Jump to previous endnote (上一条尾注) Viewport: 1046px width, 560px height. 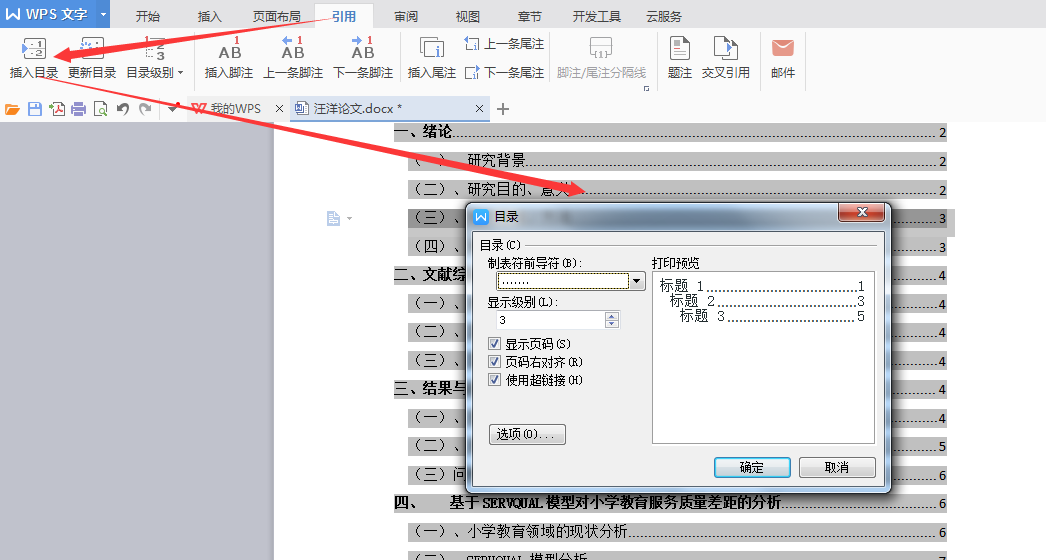[x=504, y=44]
